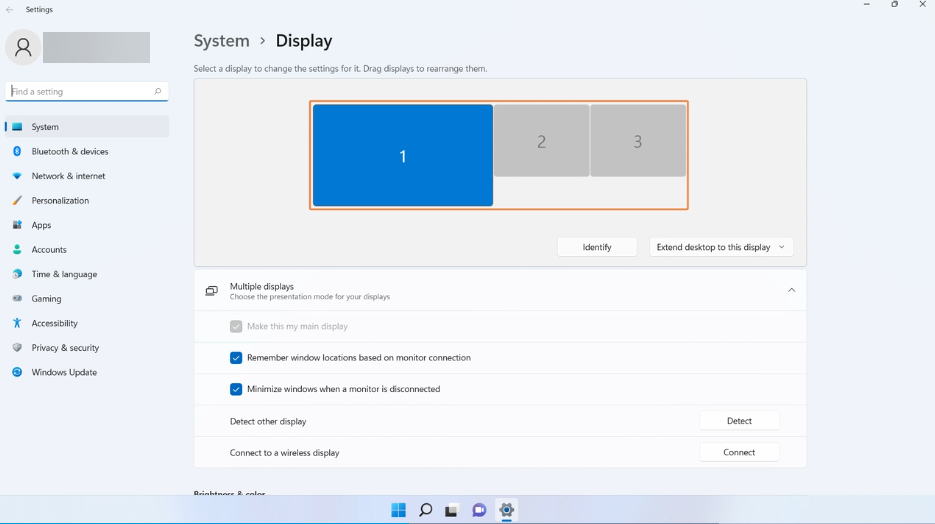Click the Apps sidebar icon
Image resolution: width=935 pixels, height=524 pixels.
pyautogui.click(x=17, y=225)
